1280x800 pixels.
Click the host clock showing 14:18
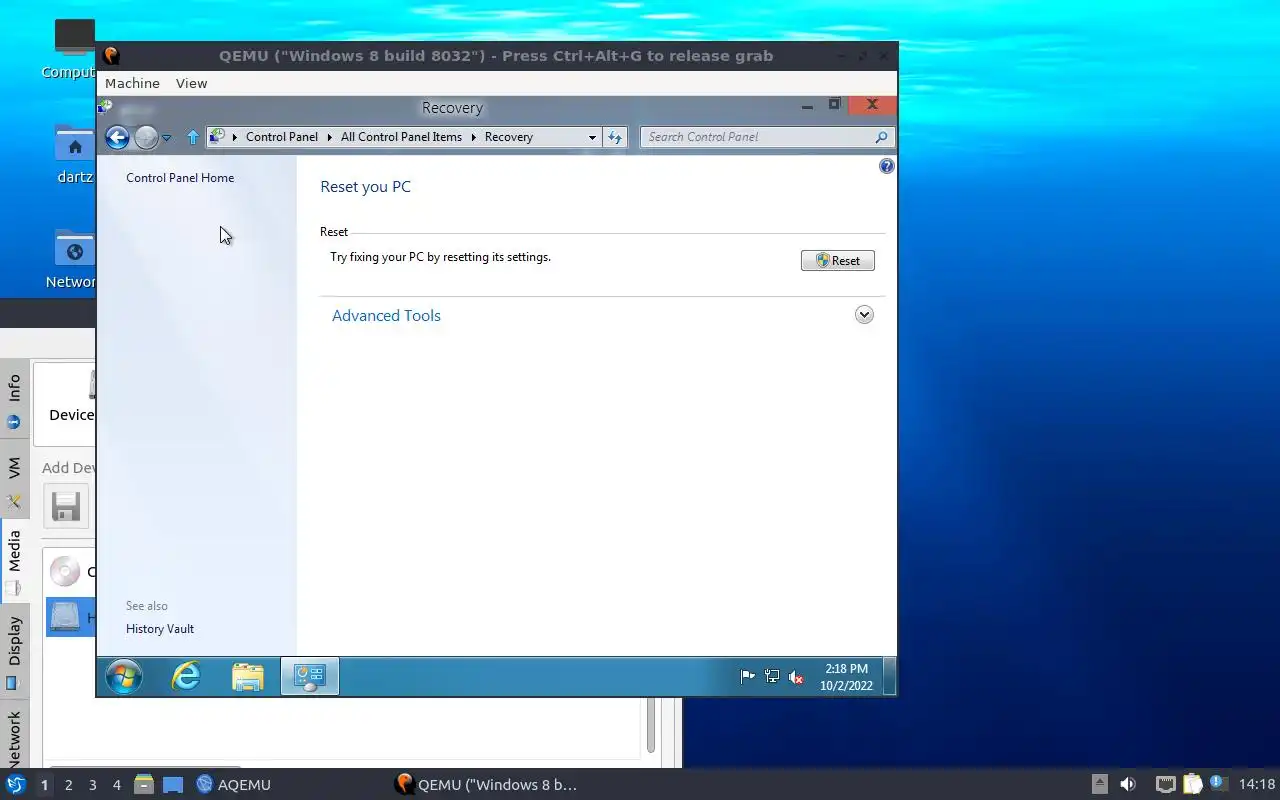[x=1257, y=784]
